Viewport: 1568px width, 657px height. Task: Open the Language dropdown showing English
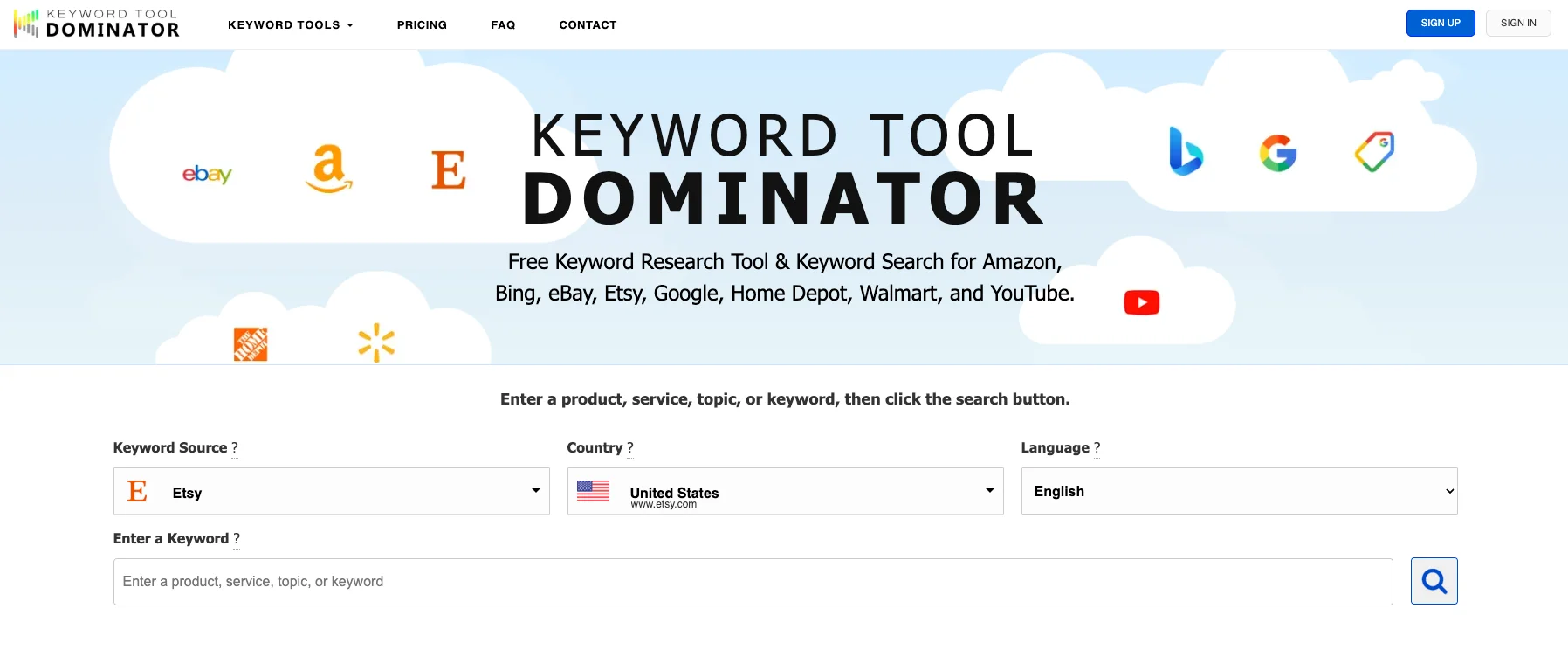click(x=1240, y=491)
